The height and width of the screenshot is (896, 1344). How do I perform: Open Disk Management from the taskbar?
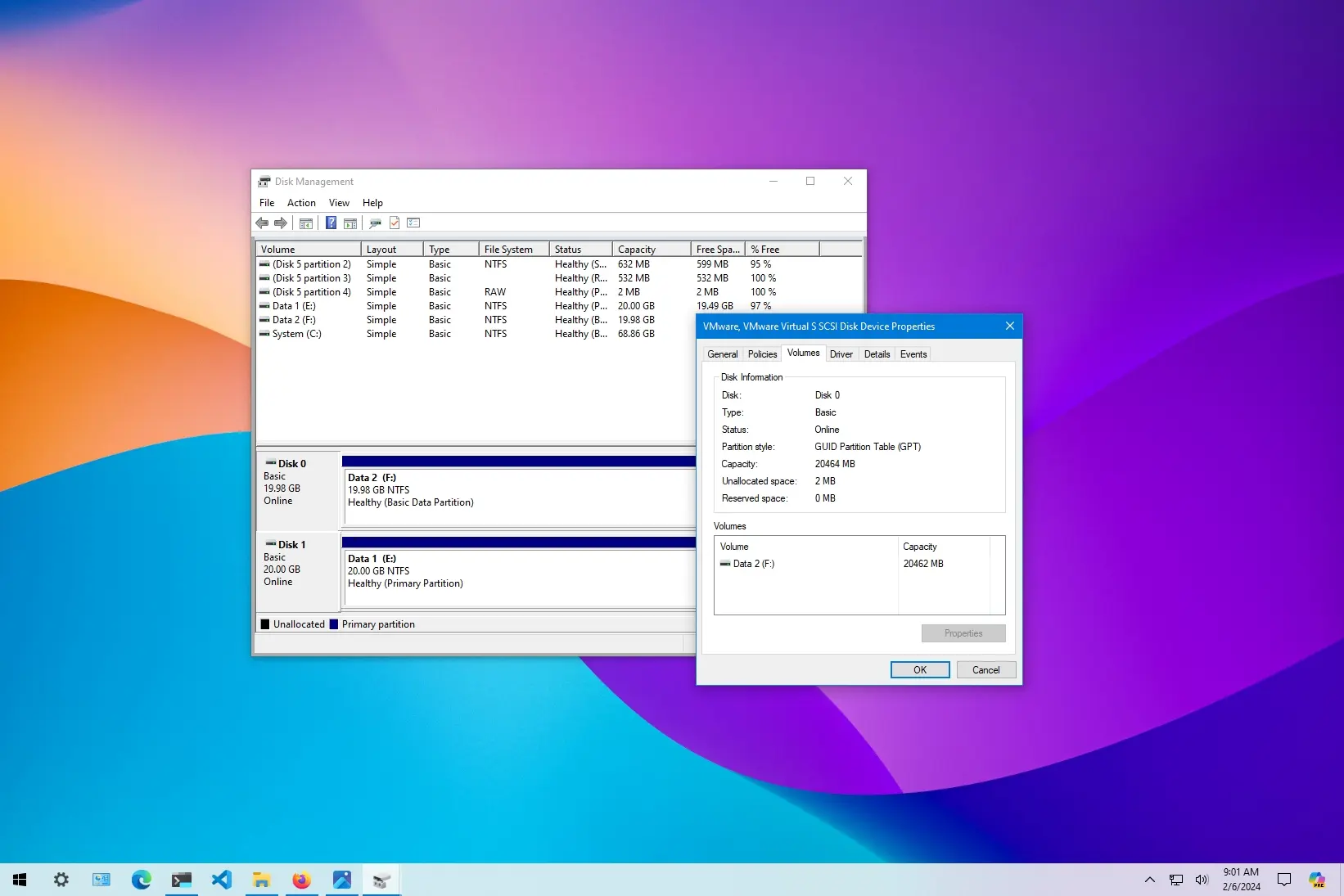click(381, 880)
